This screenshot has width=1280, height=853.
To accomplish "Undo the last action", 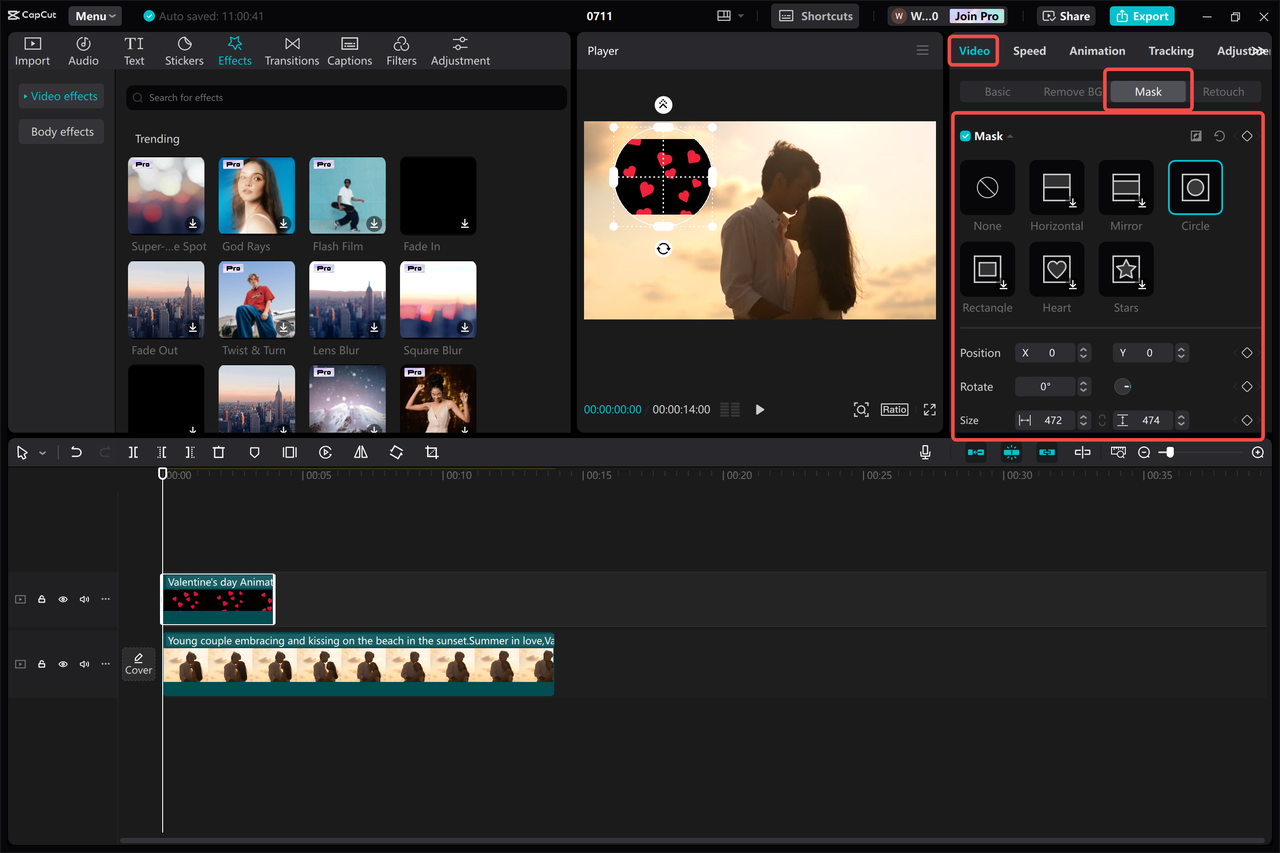I will 76,452.
